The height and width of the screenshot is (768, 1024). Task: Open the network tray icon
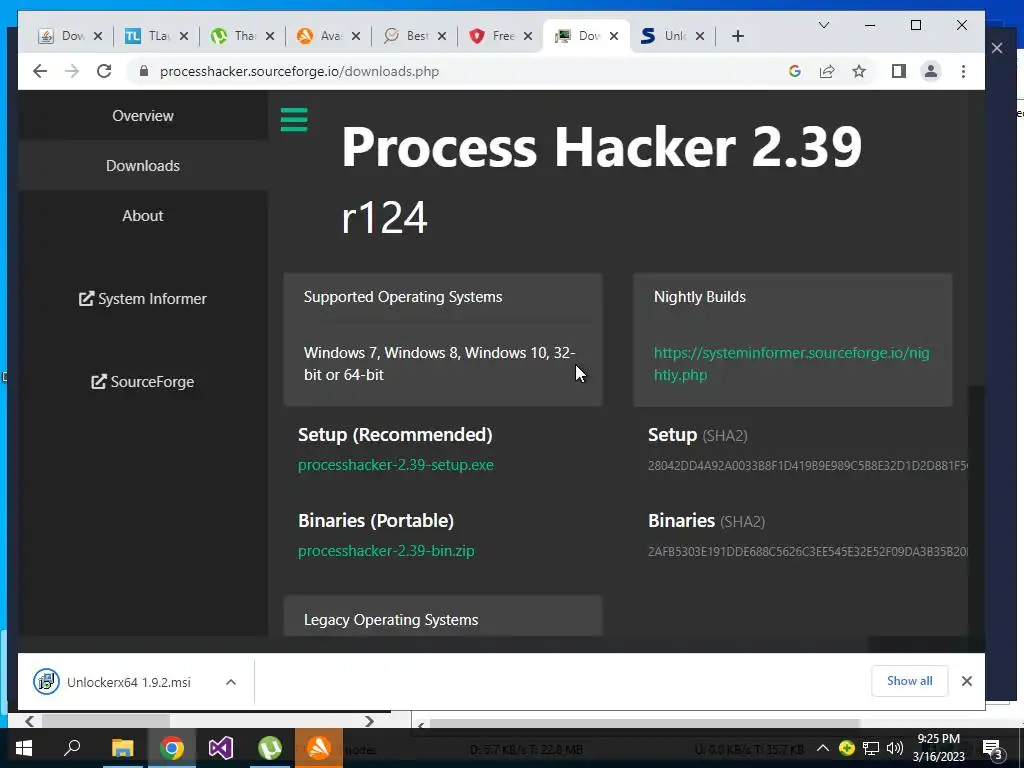871,748
